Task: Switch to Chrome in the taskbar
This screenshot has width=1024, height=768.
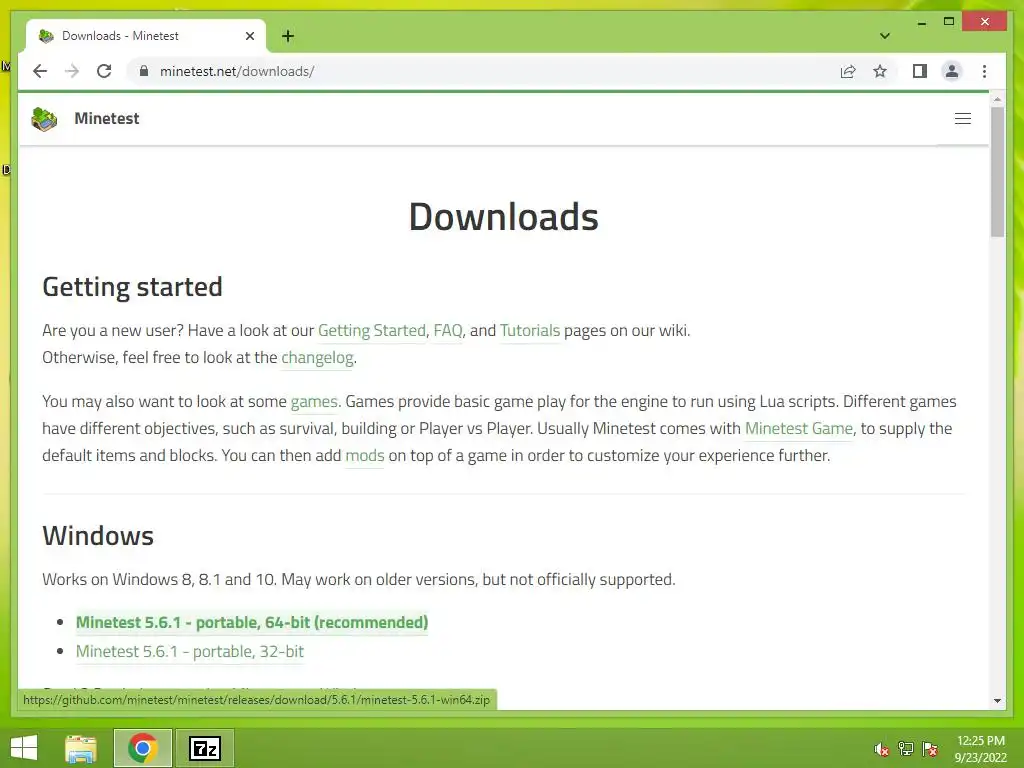Action: (x=143, y=748)
